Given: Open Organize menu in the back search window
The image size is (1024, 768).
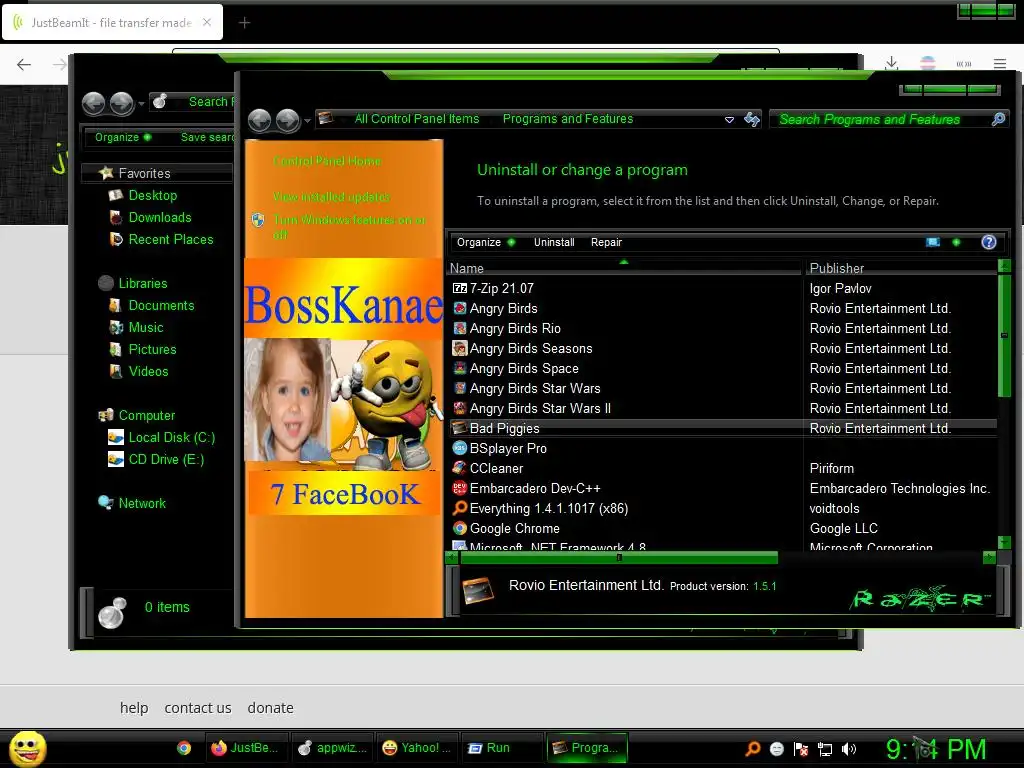Looking at the screenshot, I should (123, 137).
